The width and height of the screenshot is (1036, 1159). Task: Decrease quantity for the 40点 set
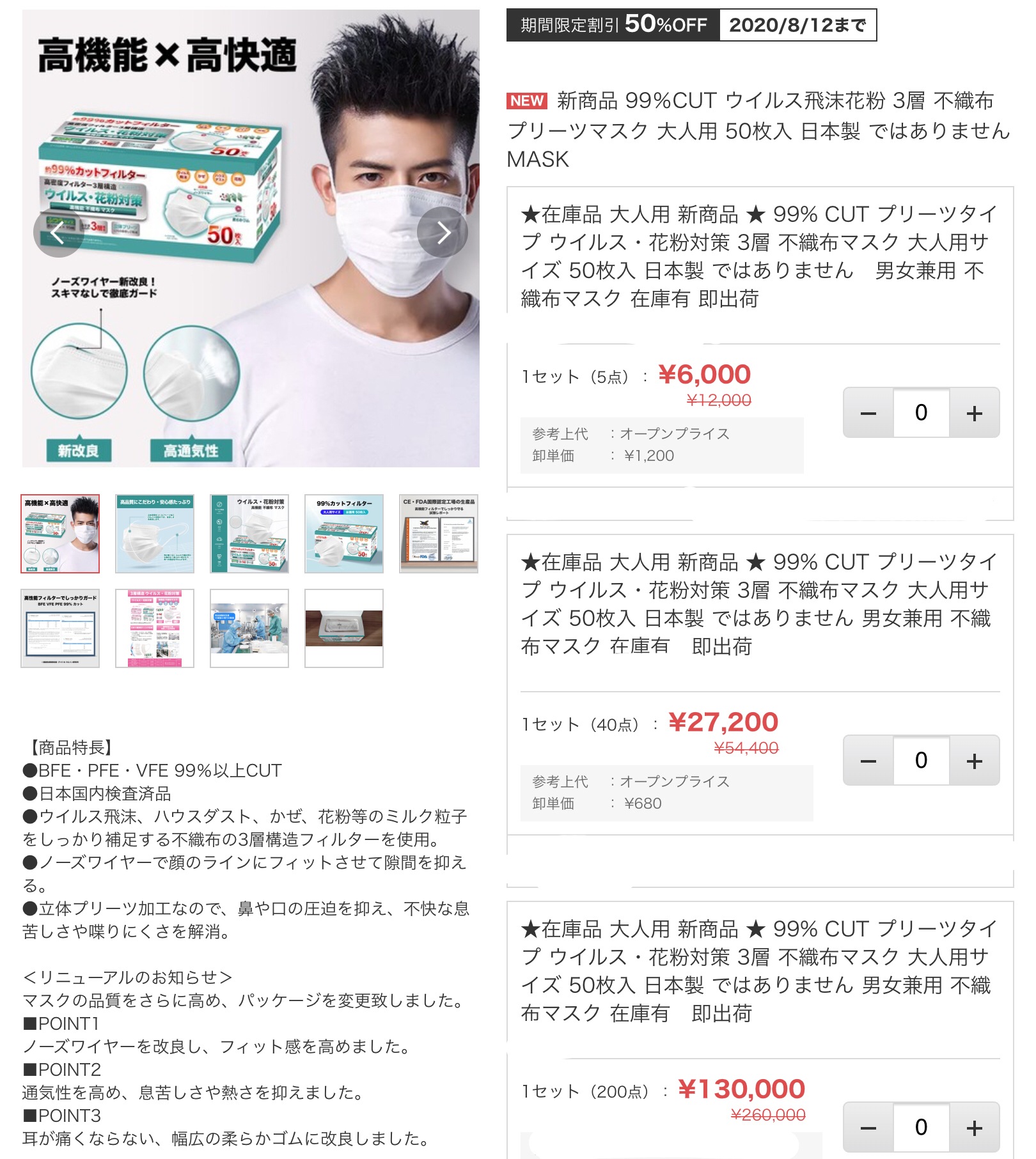(x=868, y=761)
